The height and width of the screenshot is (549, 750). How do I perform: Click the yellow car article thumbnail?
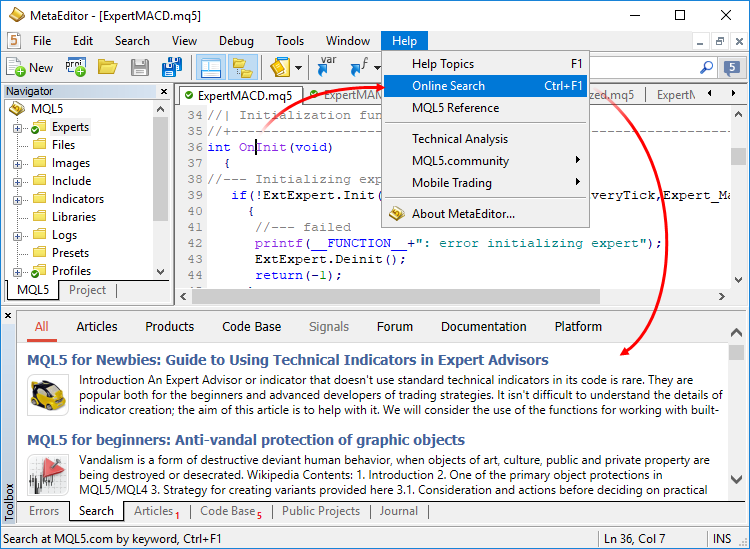48,395
